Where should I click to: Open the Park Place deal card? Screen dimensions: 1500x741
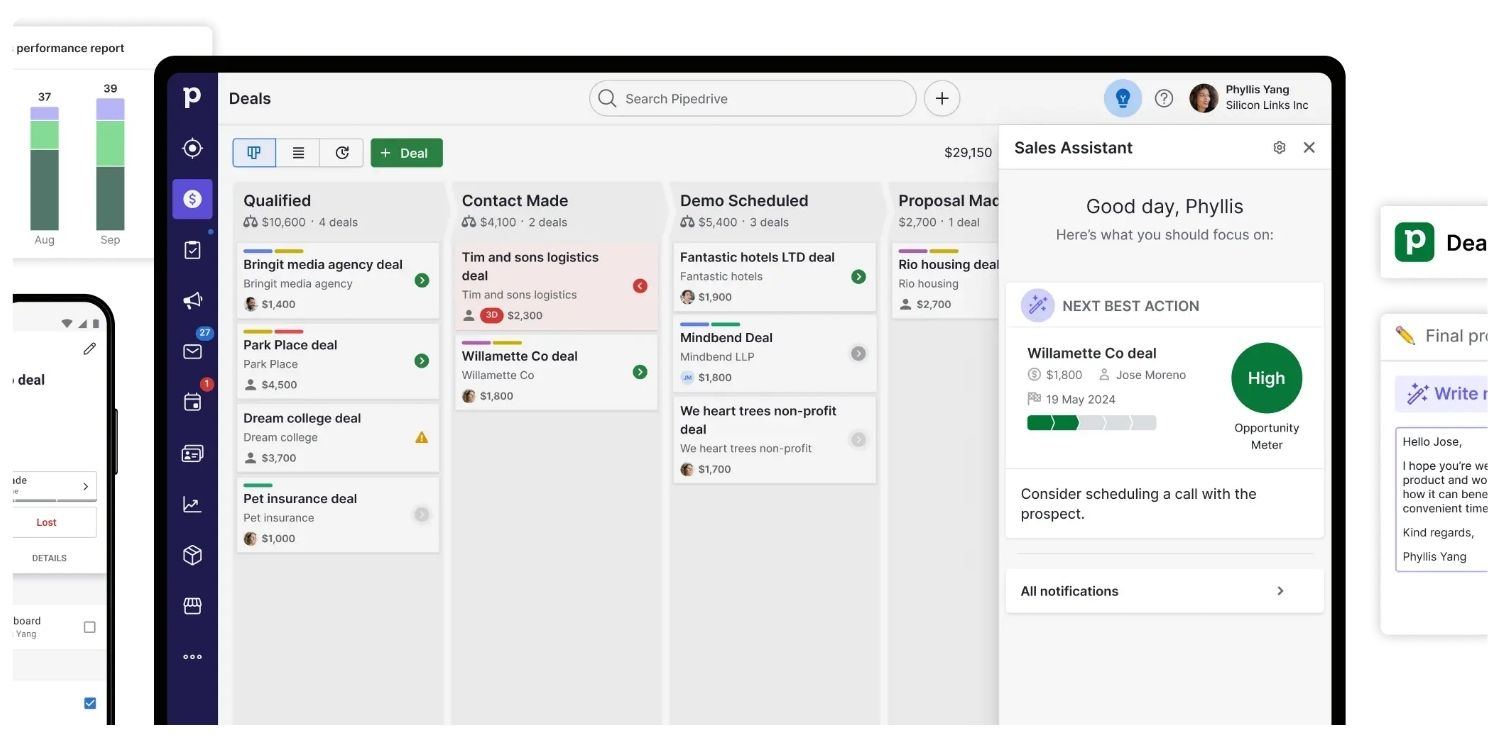(338, 360)
